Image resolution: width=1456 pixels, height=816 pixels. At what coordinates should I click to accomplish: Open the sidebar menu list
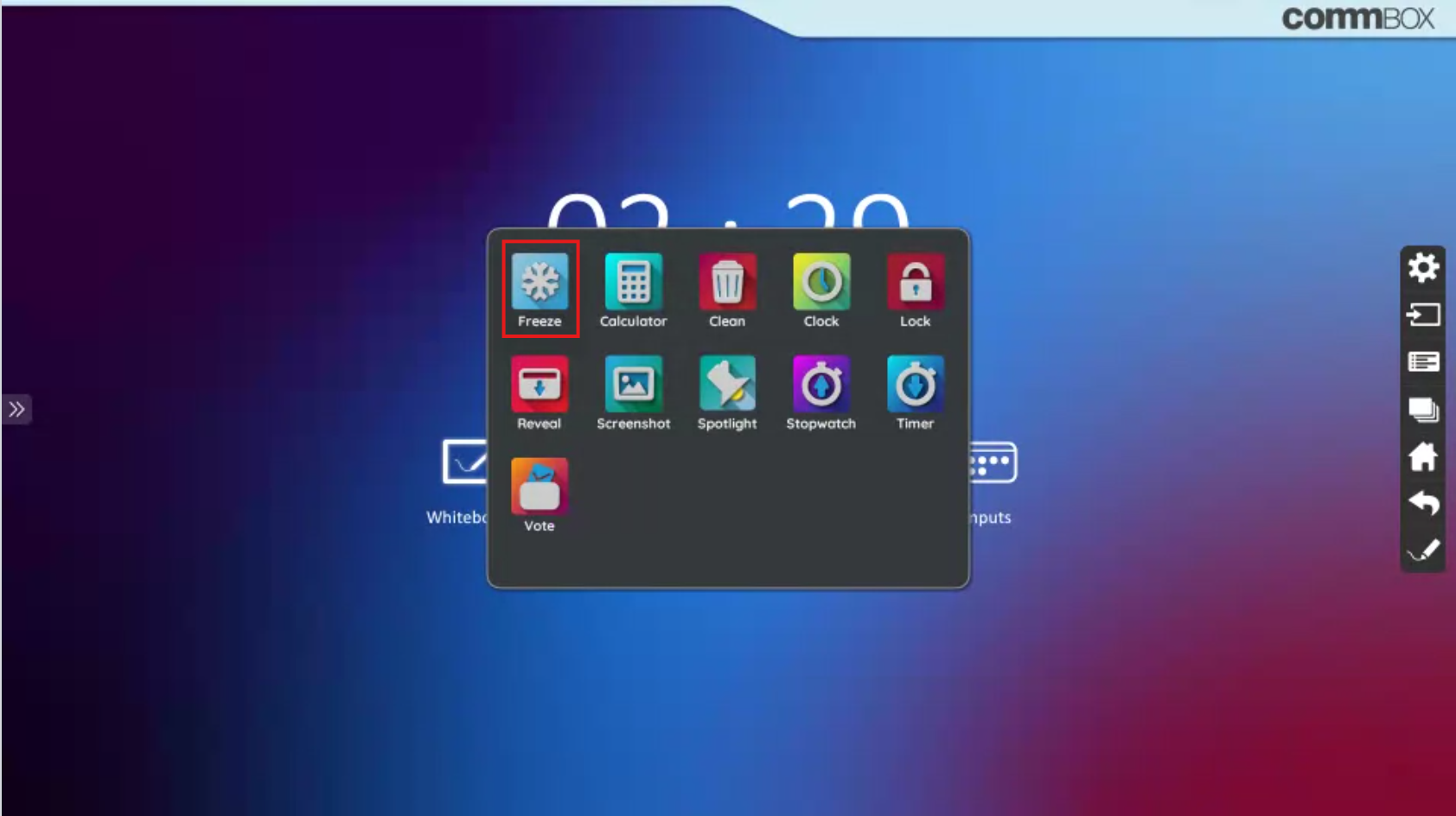pos(1421,361)
